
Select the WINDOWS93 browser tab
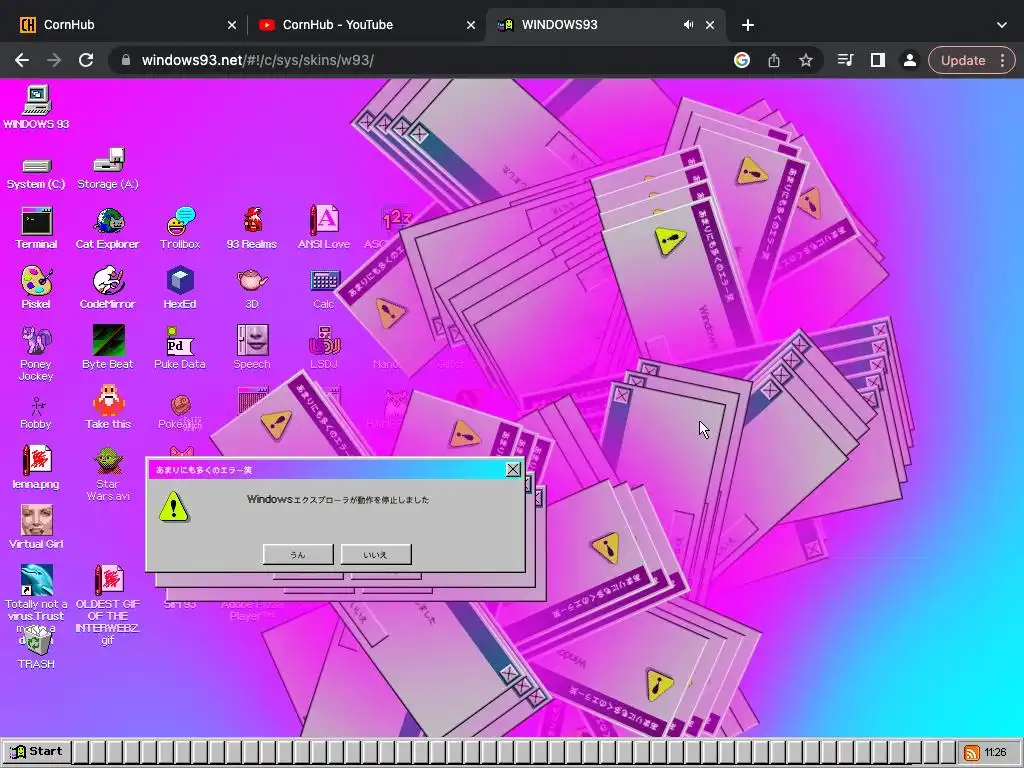pos(604,25)
